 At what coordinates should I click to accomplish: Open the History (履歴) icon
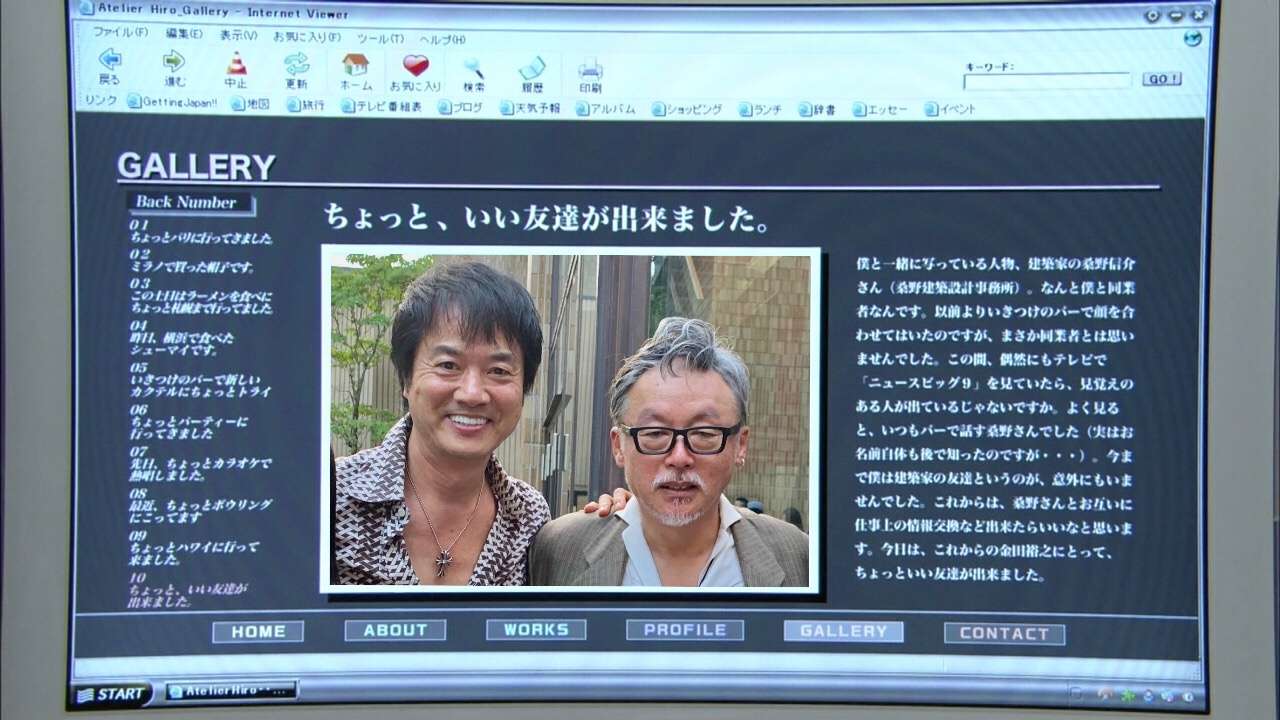click(x=532, y=68)
